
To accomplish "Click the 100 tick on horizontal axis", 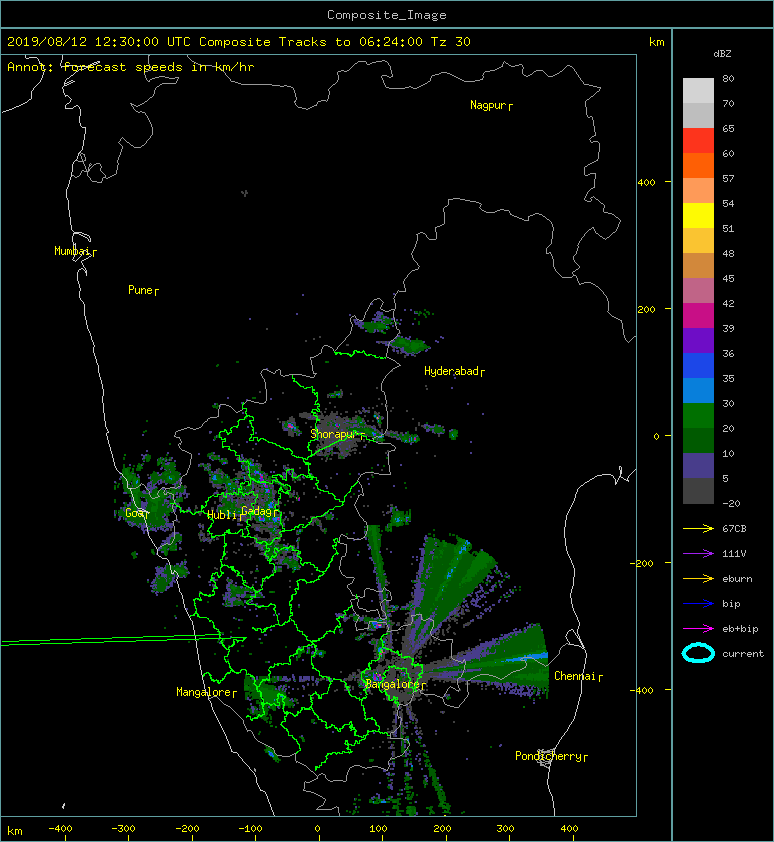I will coord(378,829).
